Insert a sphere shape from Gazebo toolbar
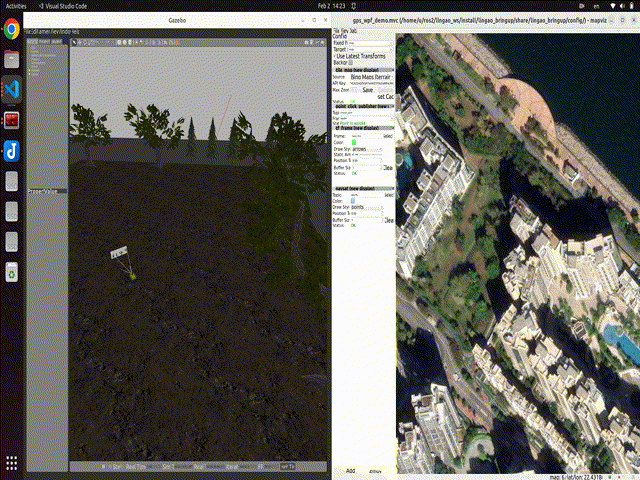640x480 pixels. [x=124, y=42]
